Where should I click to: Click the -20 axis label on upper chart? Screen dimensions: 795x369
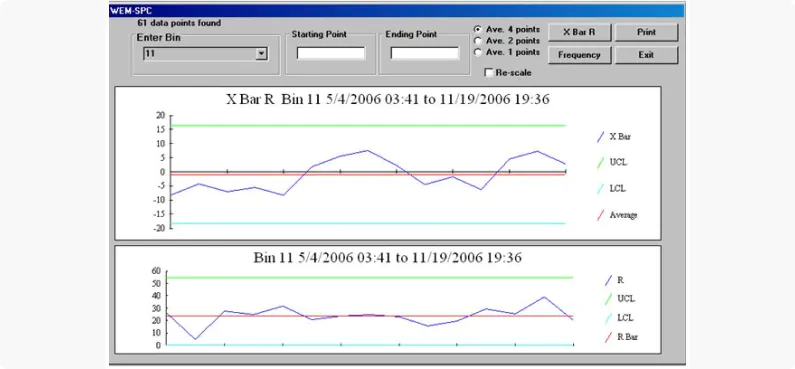pos(159,229)
